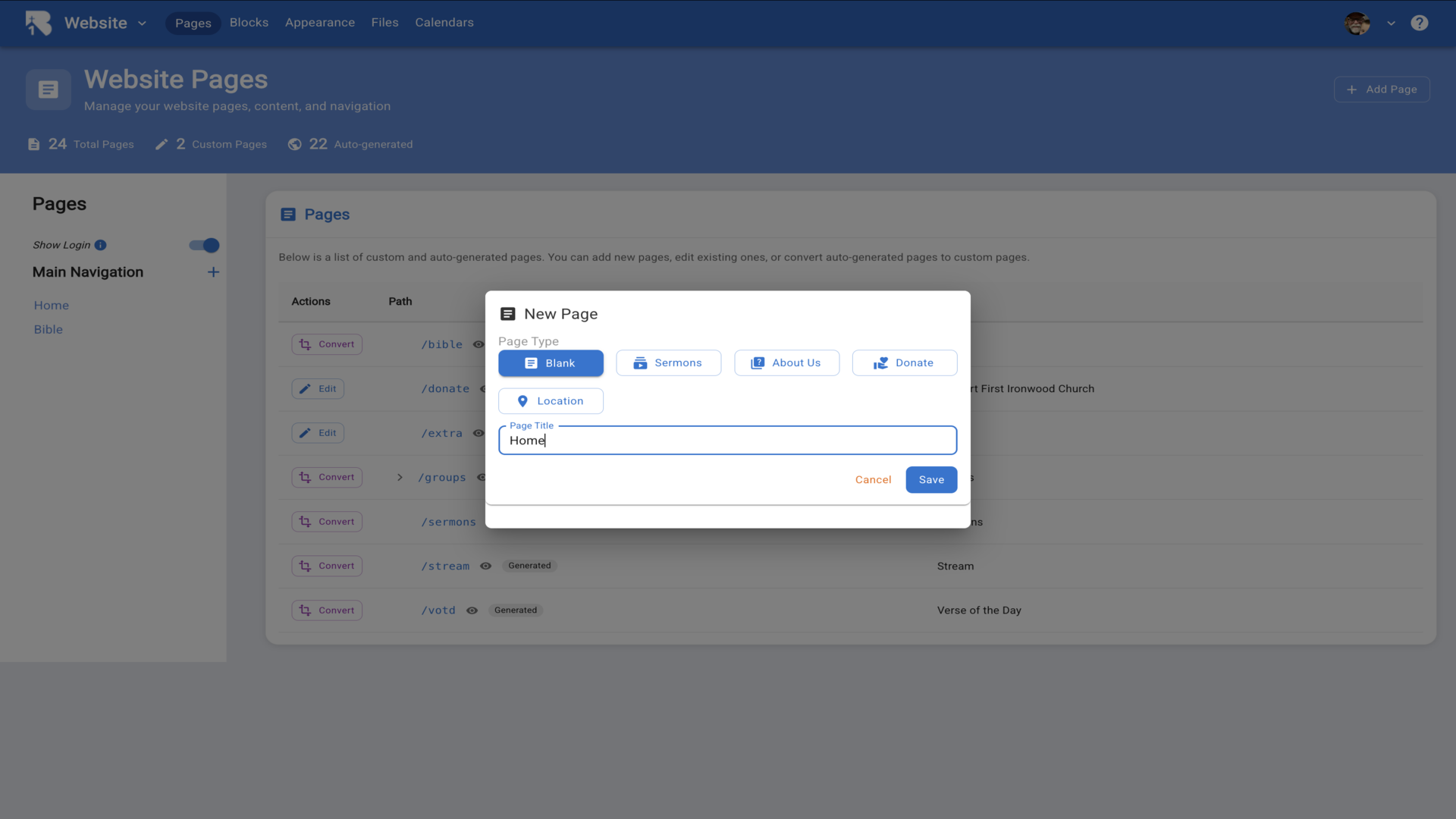This screenshot has height=819, width=1456.
Task: Click the Page Title input field
Action: click(726, 441)
